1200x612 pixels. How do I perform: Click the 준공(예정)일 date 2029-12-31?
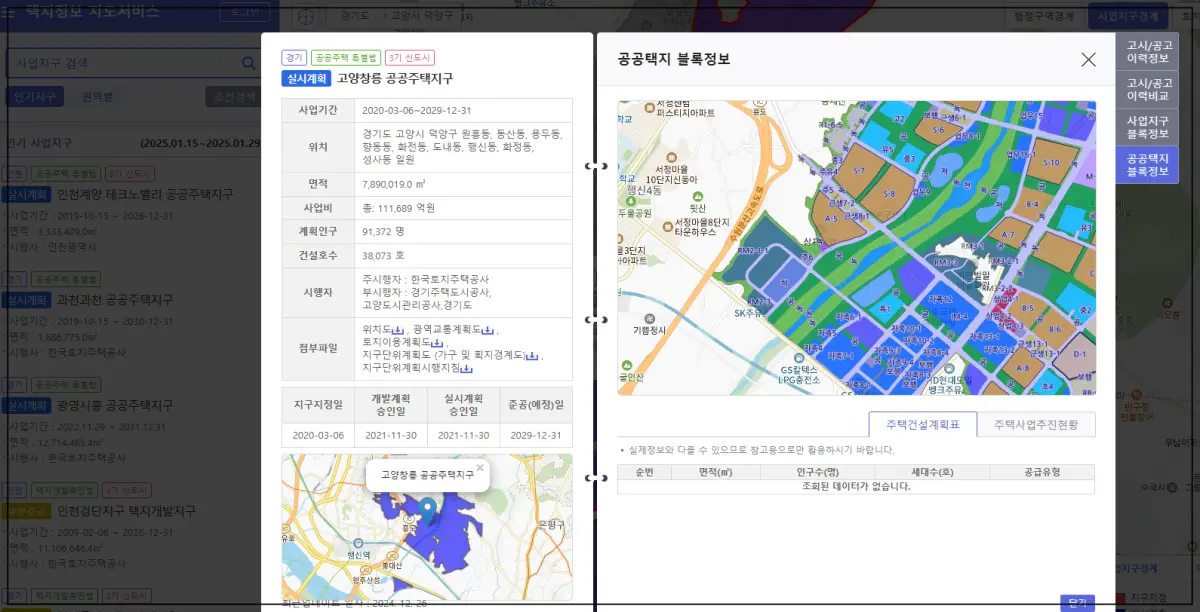click(x=535, y=435)
